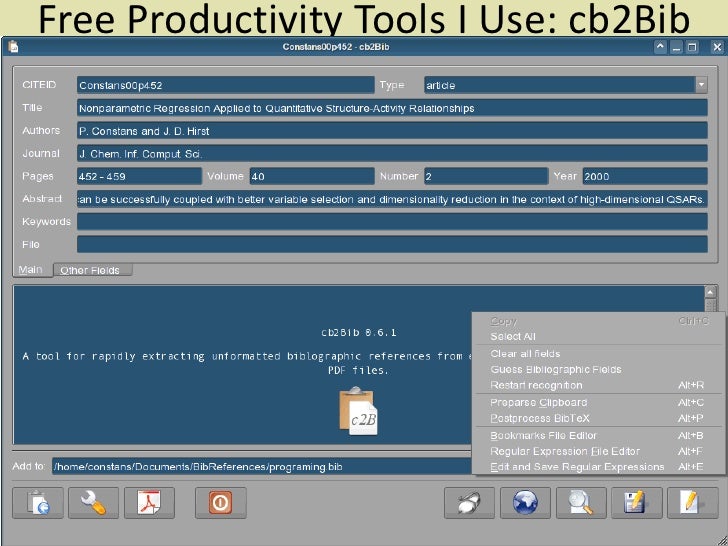This screenshot has width=728, height=546.
Task: Click the empty File field
Action: [x=392, y=245]
